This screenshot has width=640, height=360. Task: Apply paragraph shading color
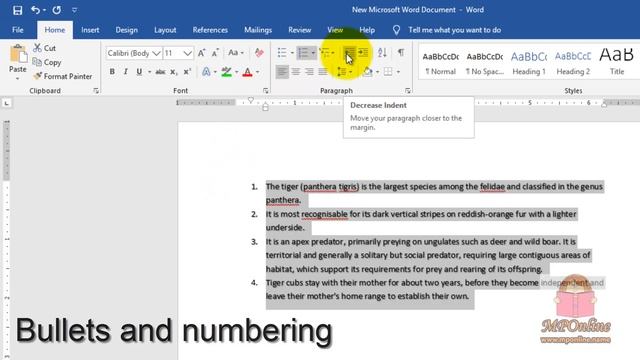[367, 72]
